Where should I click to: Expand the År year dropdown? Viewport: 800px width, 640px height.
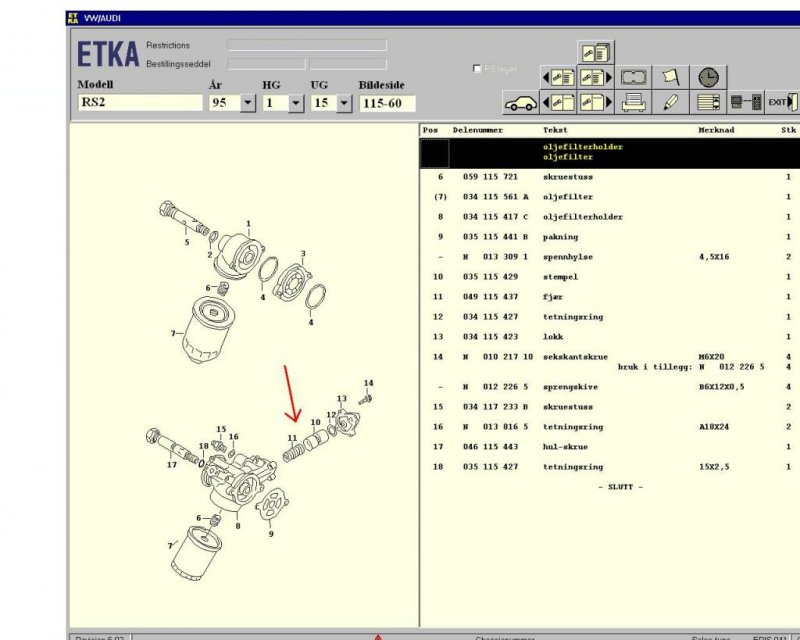(x=248, y=103)
